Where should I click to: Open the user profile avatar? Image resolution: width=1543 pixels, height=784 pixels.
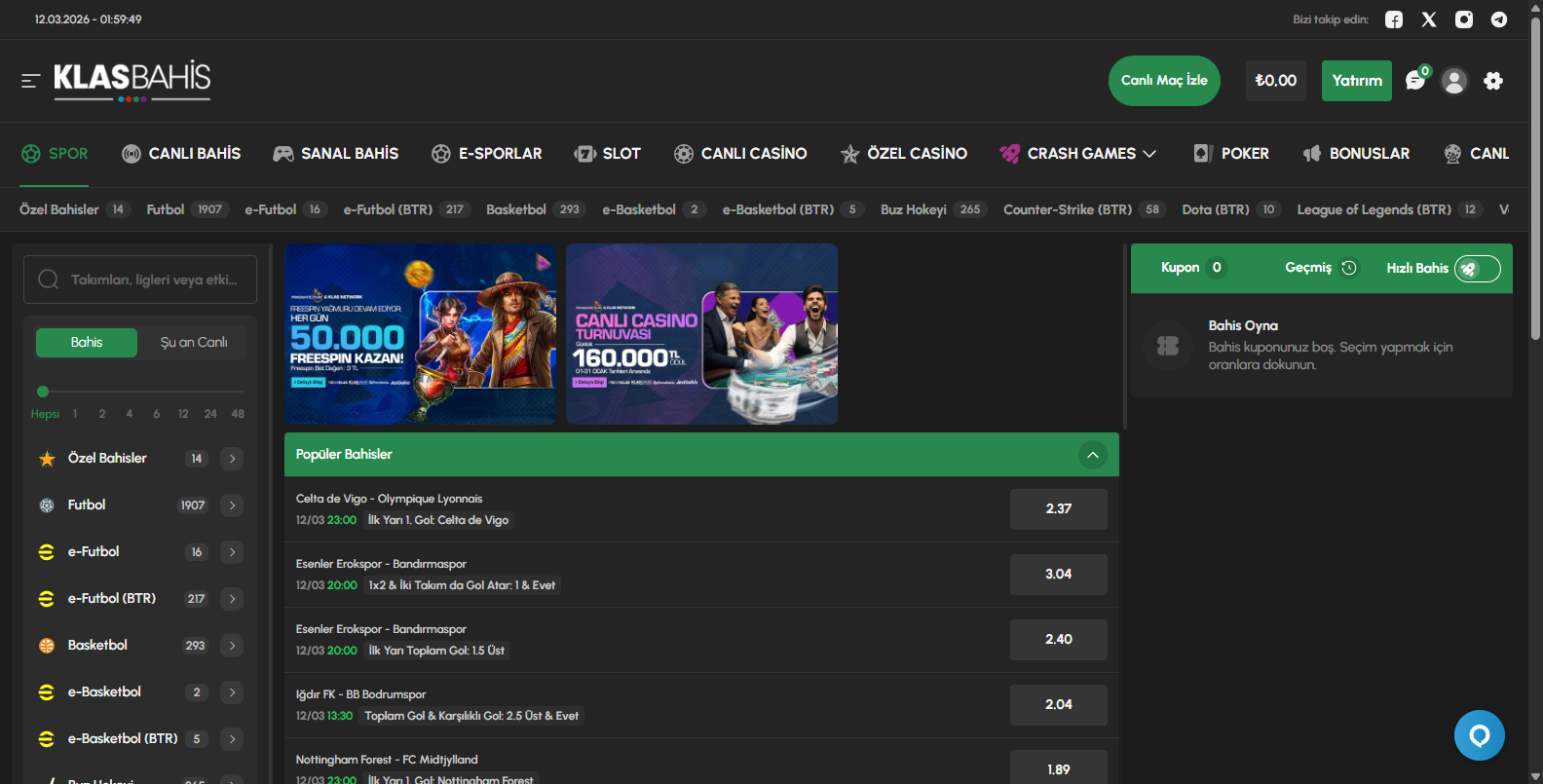click(x=1454, y=81)
